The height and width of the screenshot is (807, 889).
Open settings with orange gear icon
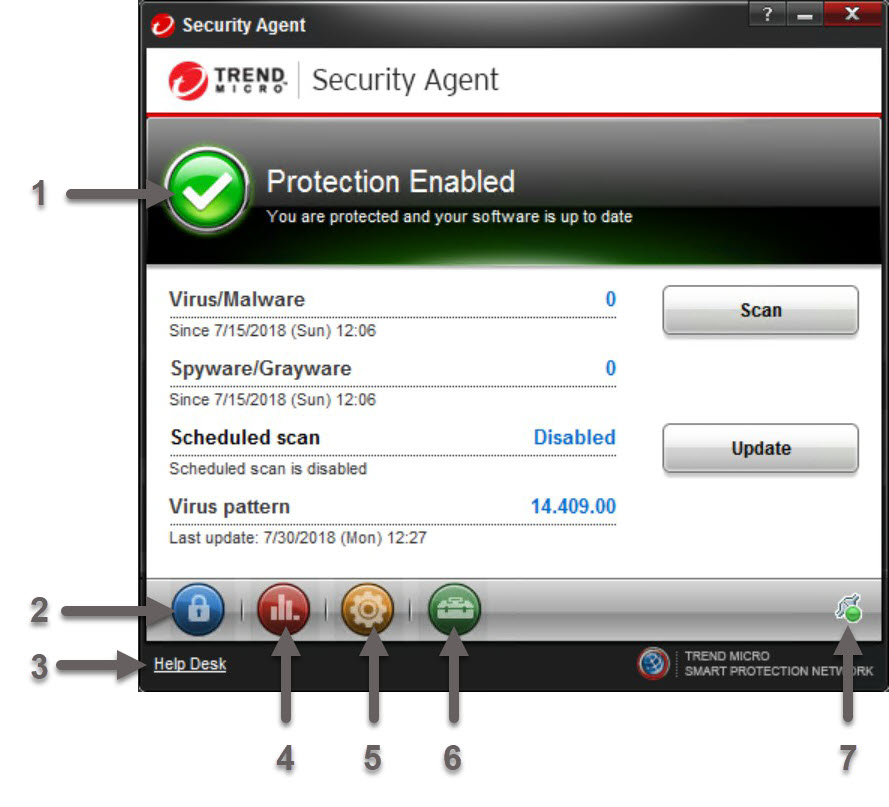pos(367,609)
